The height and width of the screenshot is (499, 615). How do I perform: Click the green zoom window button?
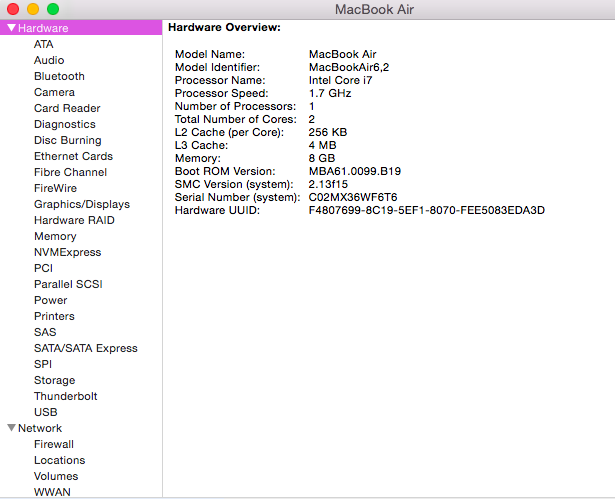click(53, 9)
